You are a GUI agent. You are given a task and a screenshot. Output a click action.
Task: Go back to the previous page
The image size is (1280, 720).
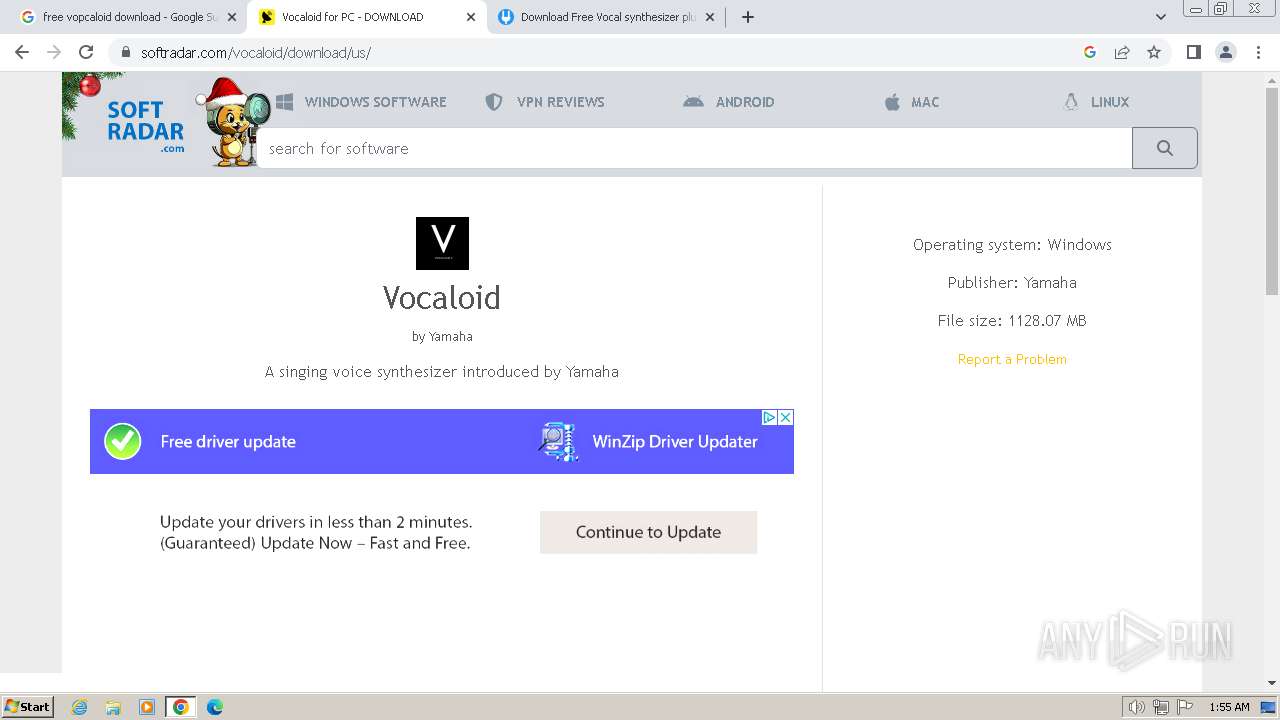tap(22, 52)
